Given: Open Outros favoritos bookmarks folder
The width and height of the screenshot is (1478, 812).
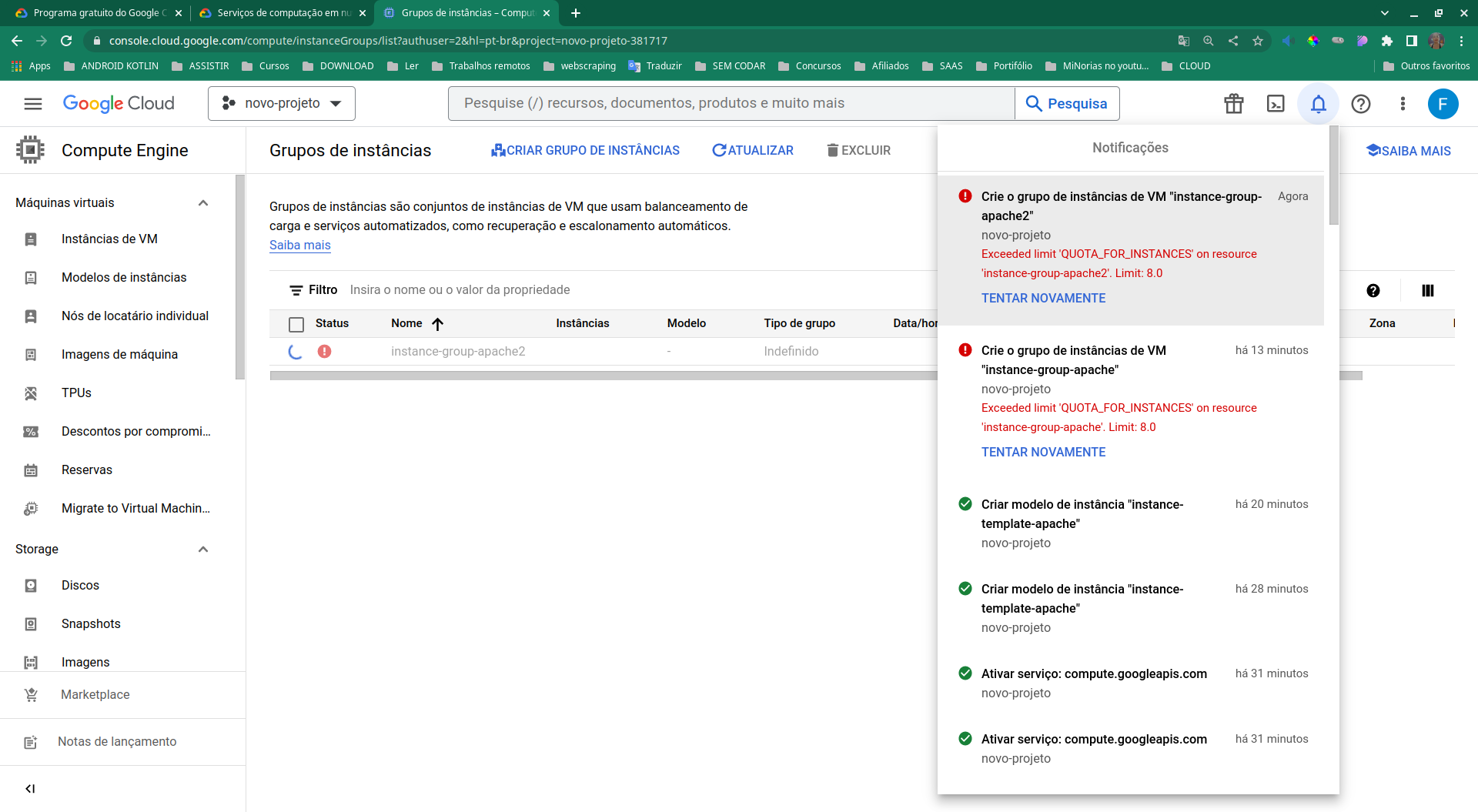Looking at the screenshot, I should pos(1426,66).
